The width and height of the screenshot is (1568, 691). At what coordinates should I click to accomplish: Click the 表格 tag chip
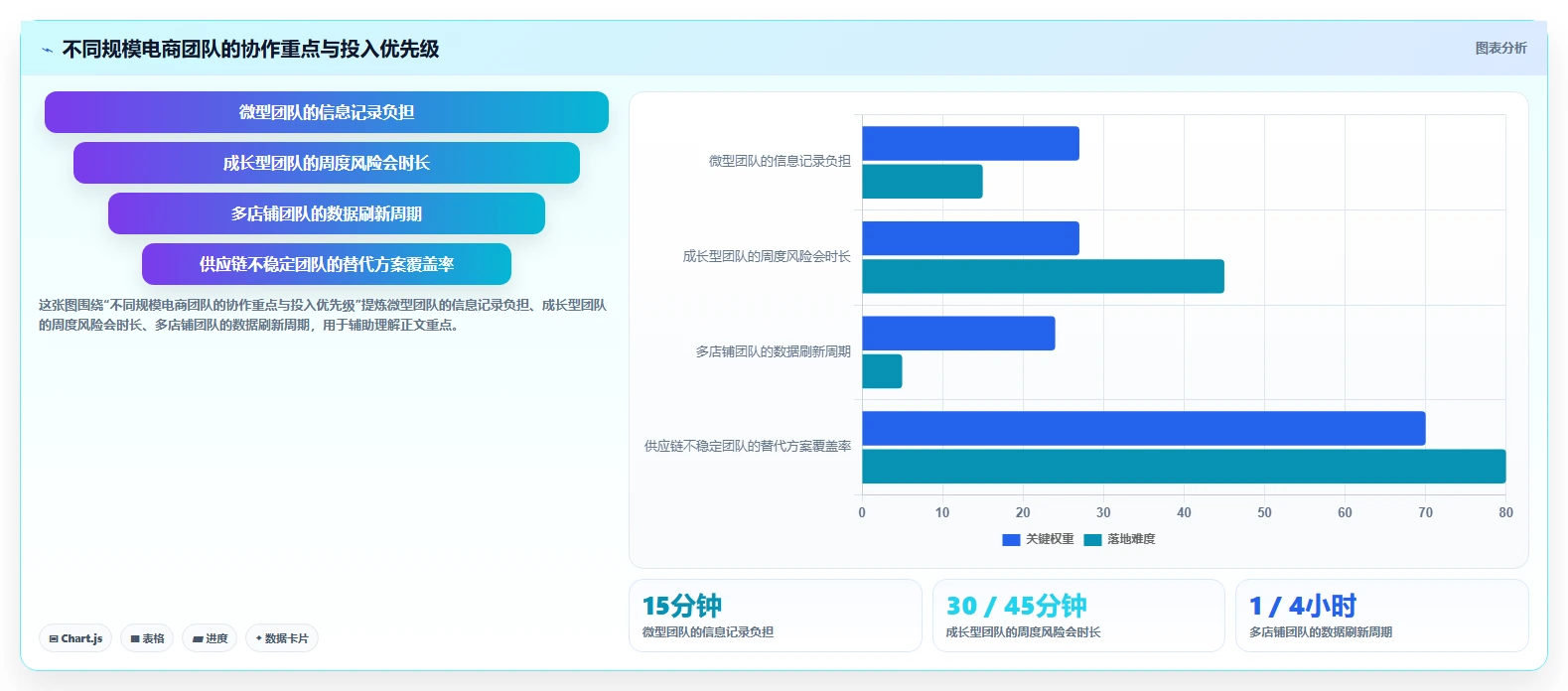pyautogui.click(x=147, y=638)
